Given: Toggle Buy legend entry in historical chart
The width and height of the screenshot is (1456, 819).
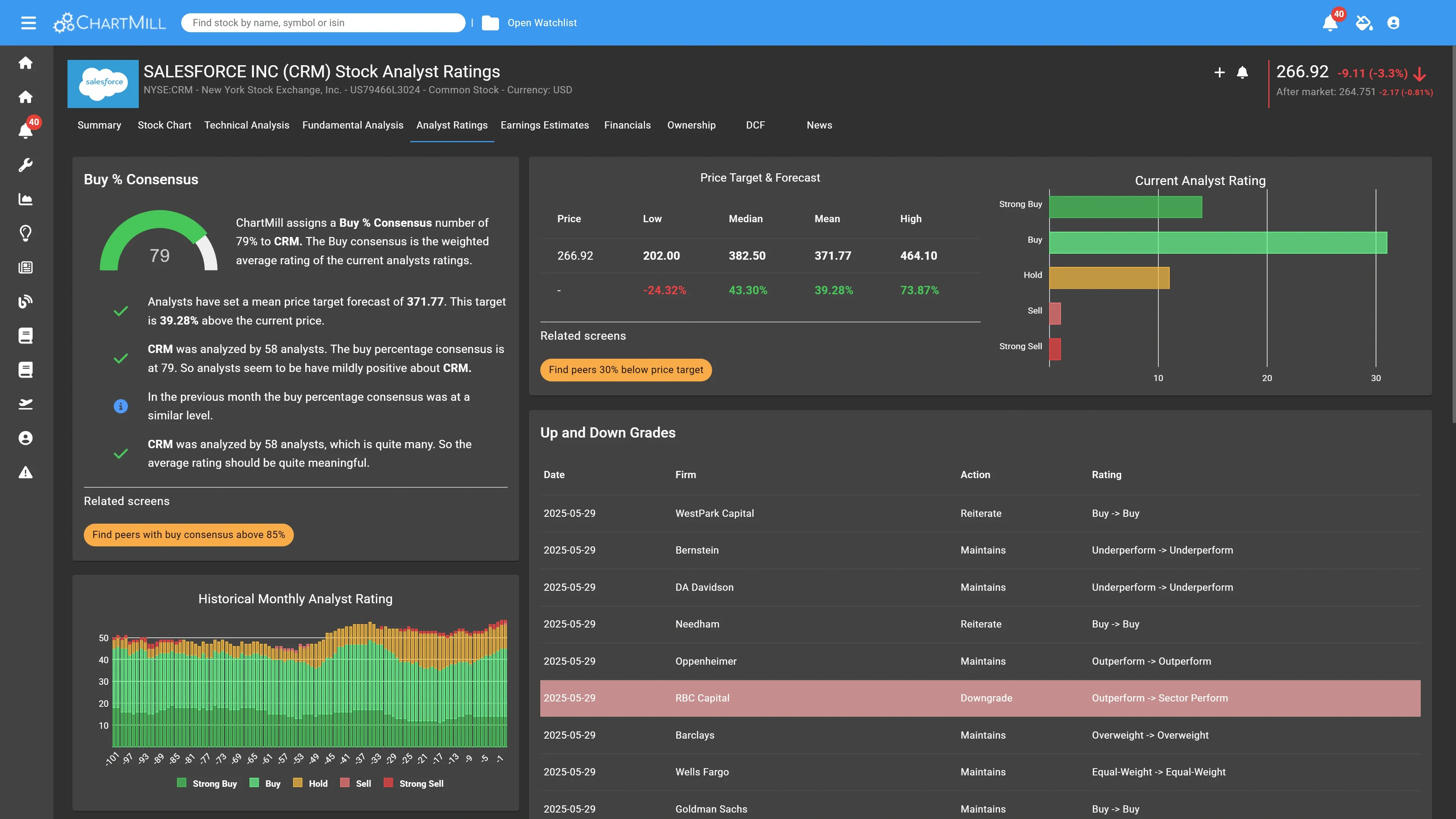Looking at the screenshot, I should coord(265,783).
